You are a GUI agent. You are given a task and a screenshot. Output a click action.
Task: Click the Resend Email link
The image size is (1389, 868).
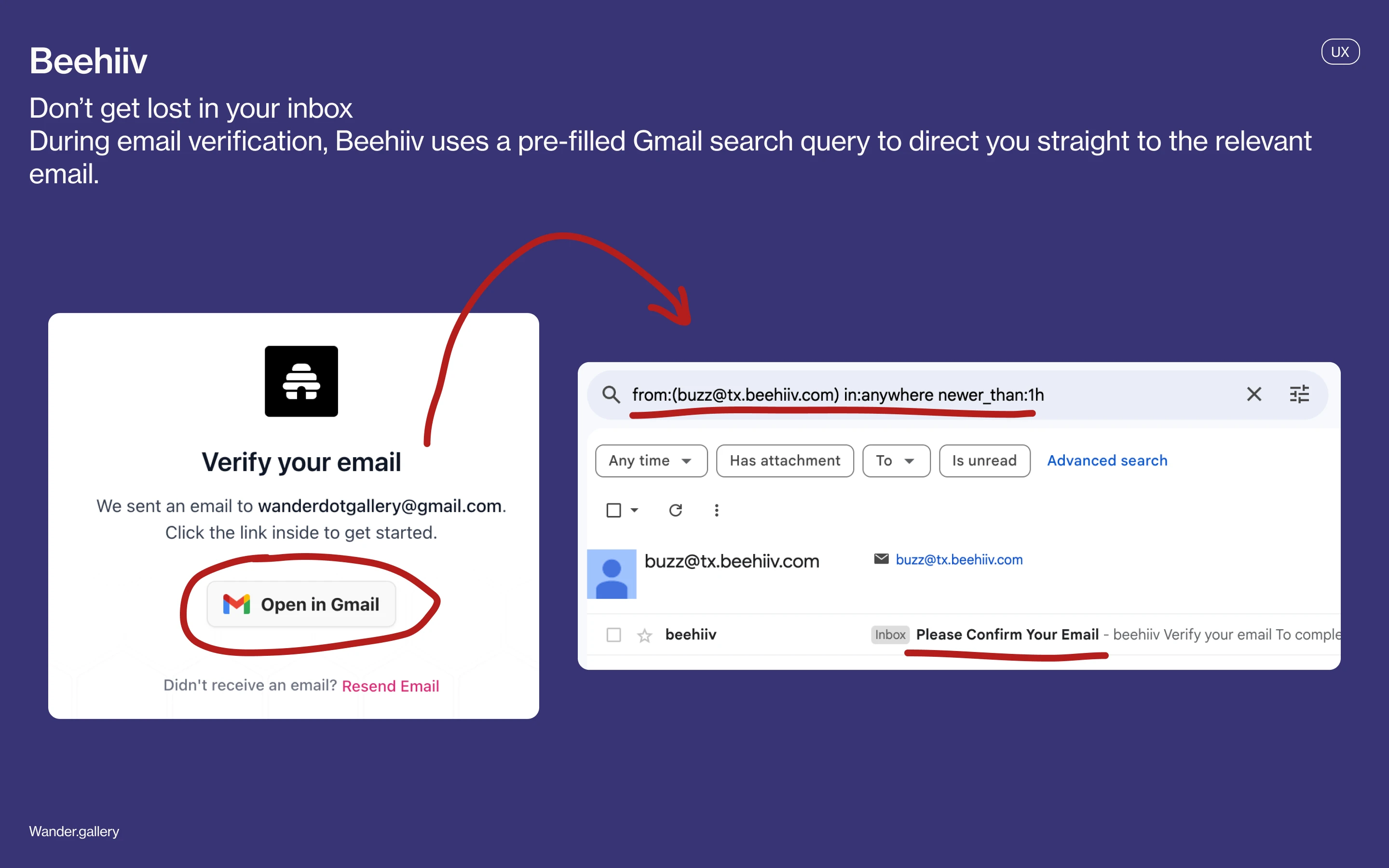click(x=390, y=685)
